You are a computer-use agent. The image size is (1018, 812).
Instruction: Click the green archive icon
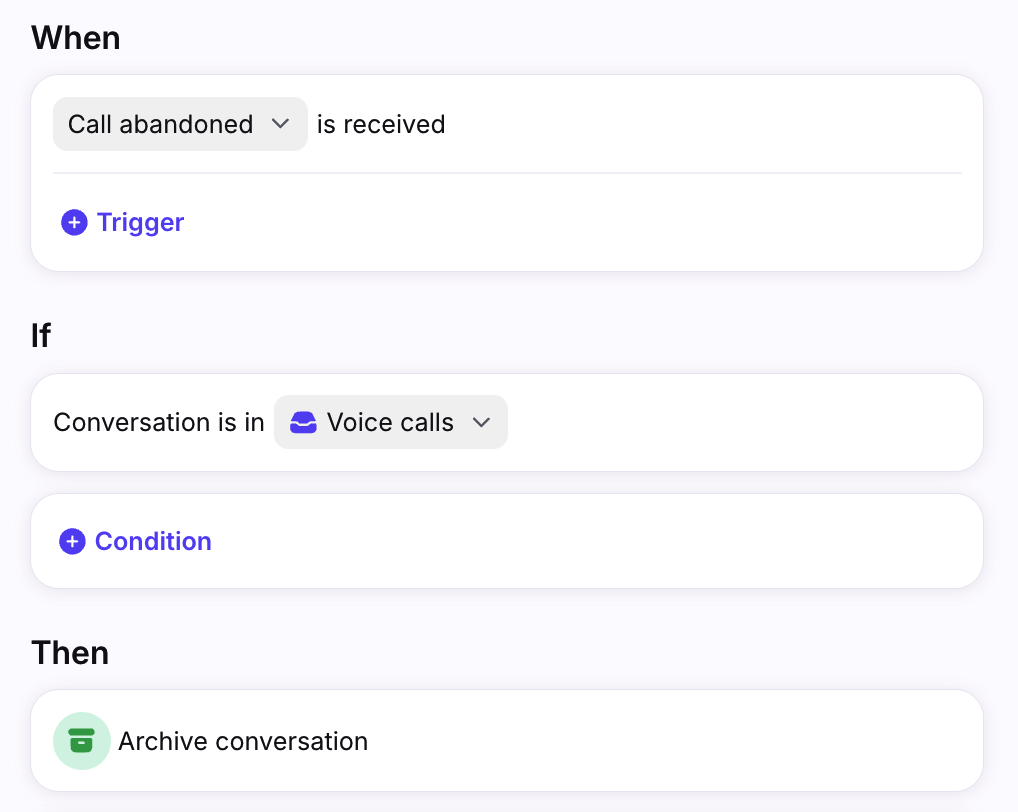click(81, 741)
